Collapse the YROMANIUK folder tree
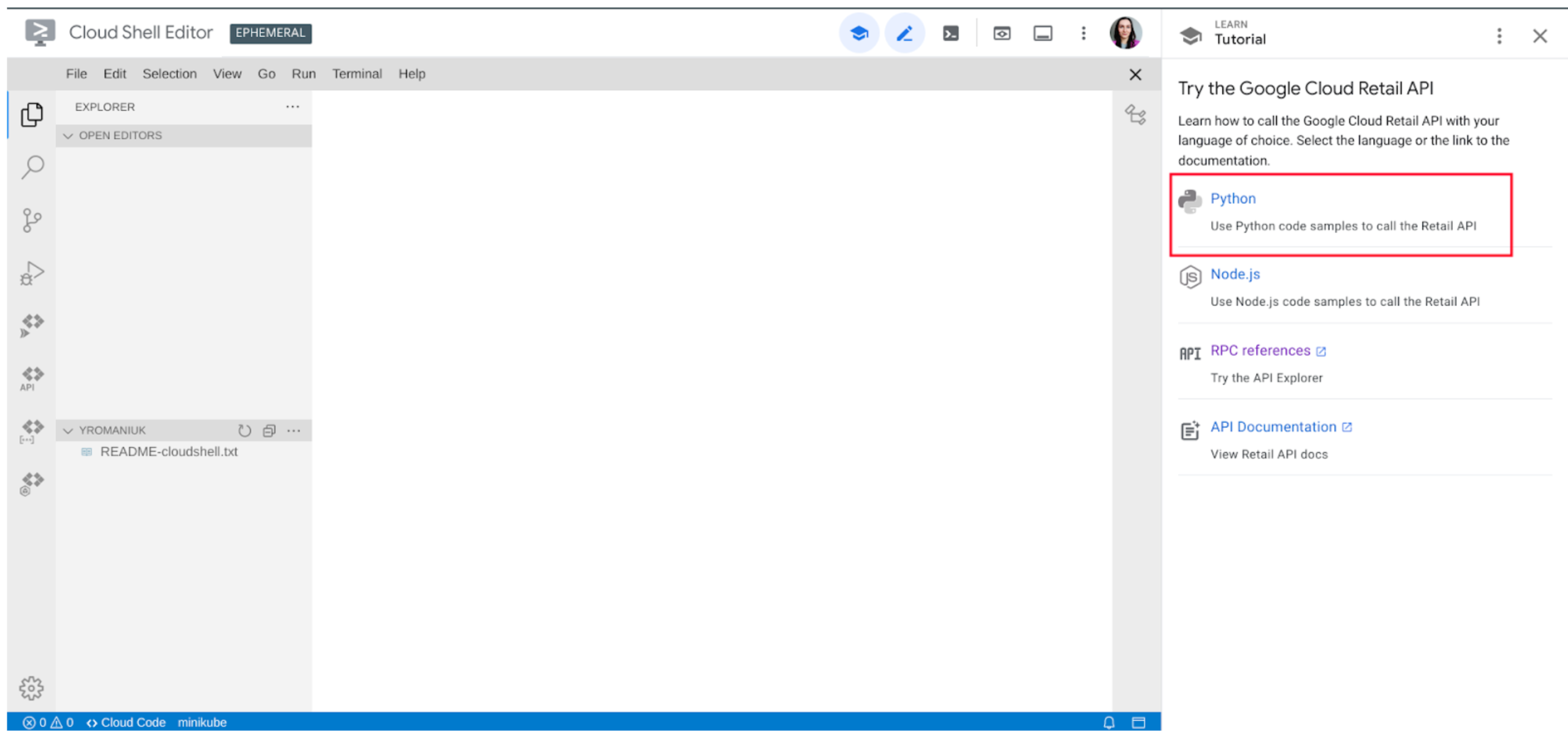 68,430
